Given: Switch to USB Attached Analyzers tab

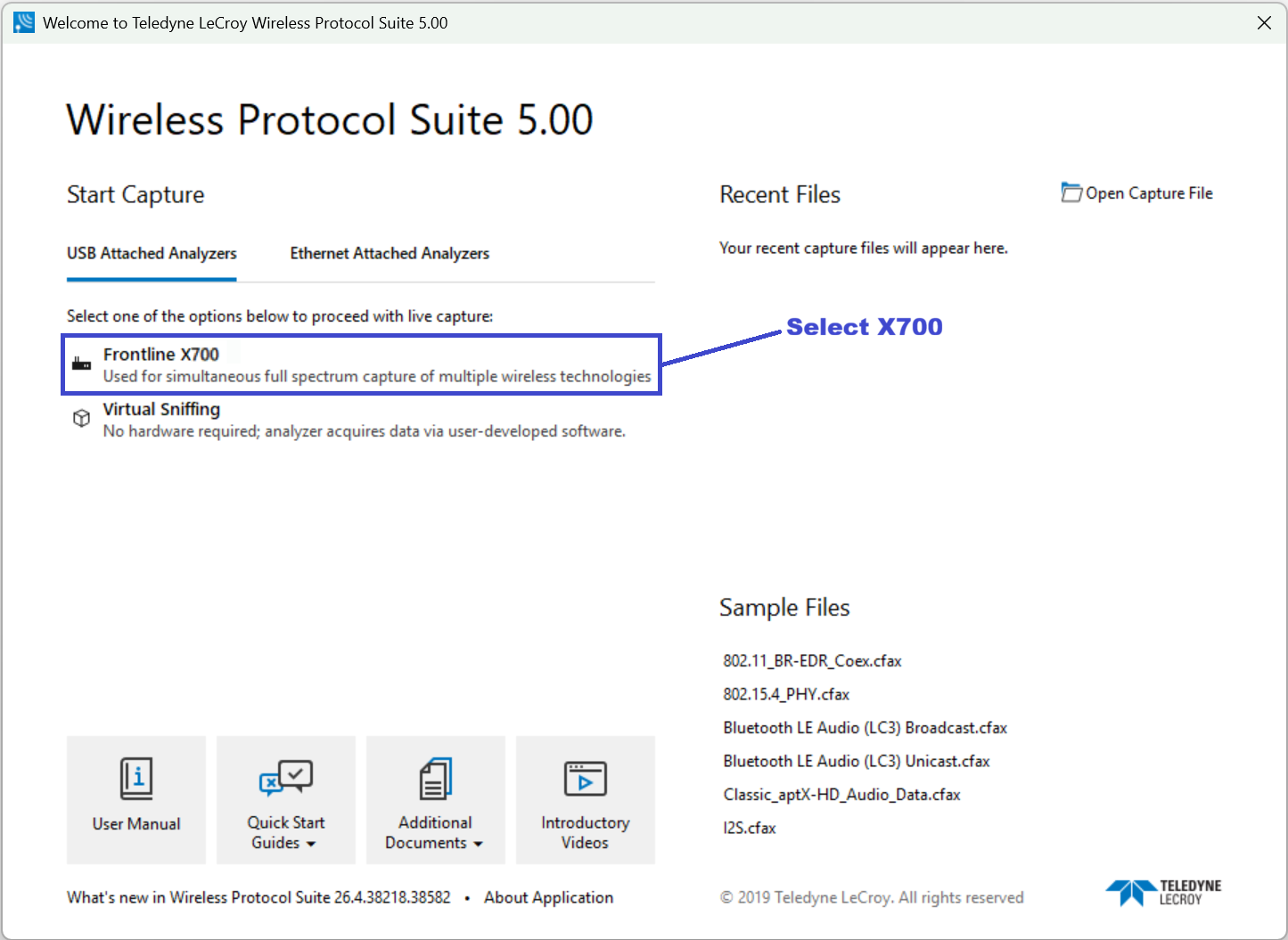Looking at the screenshot, I should (x=152, y=253).
